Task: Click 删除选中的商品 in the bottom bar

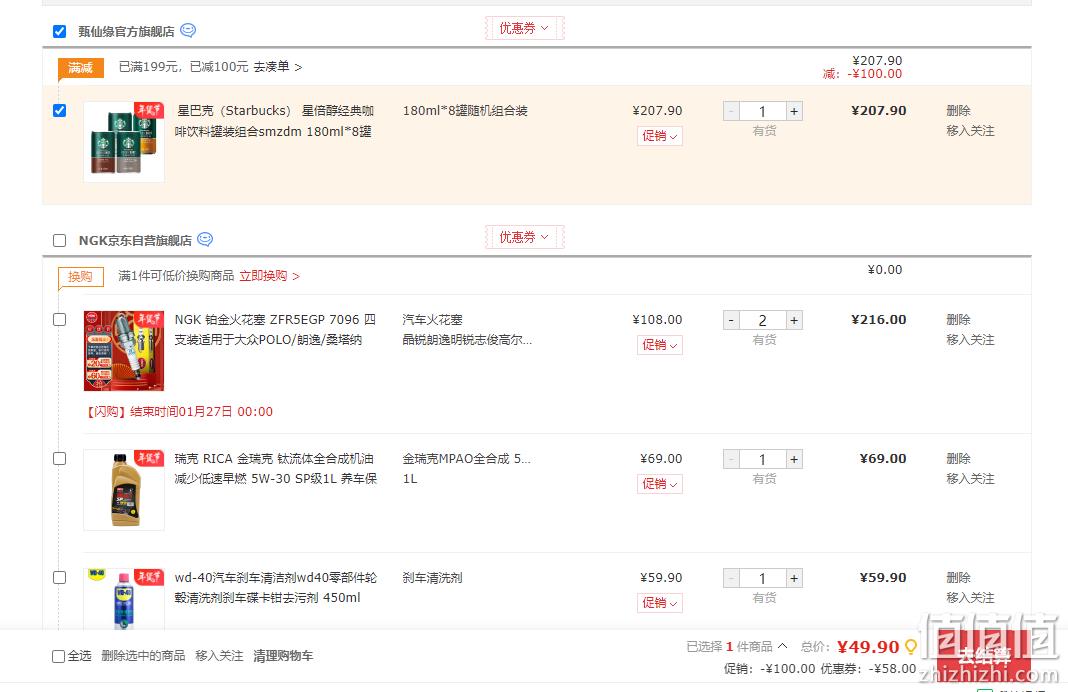Action: [143, 656]
